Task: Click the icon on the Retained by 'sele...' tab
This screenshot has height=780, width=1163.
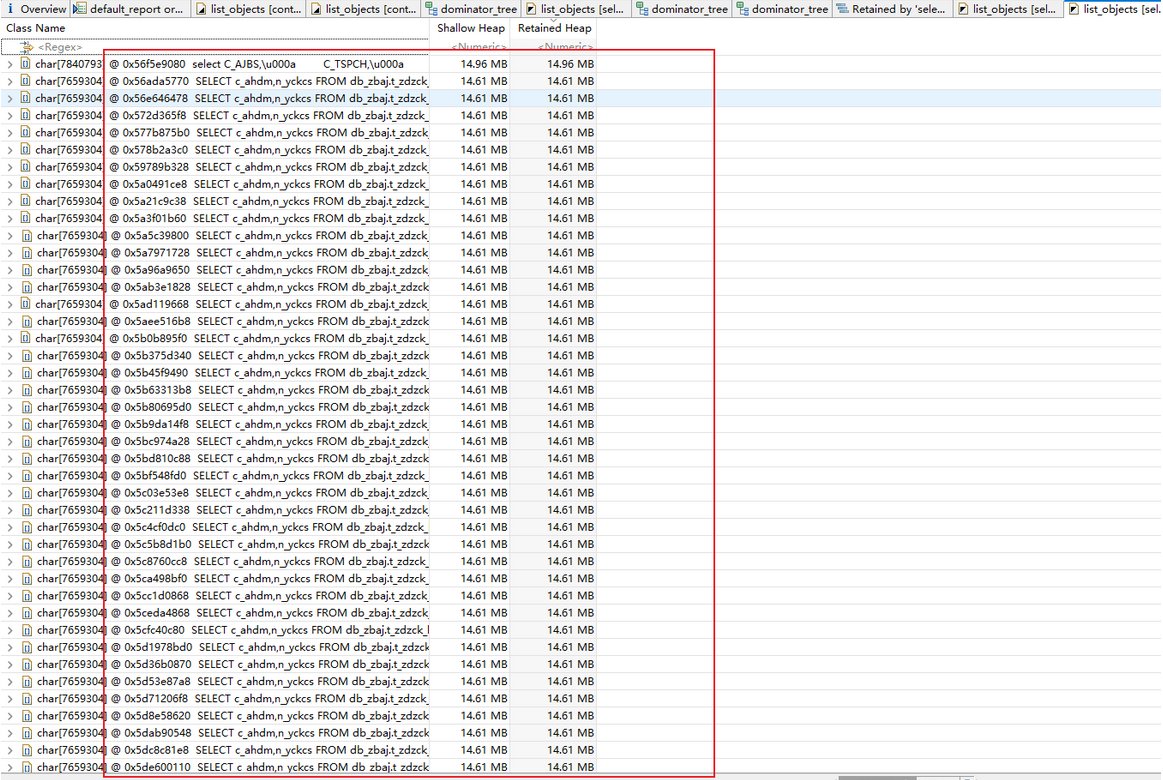Action: (843, 9)
